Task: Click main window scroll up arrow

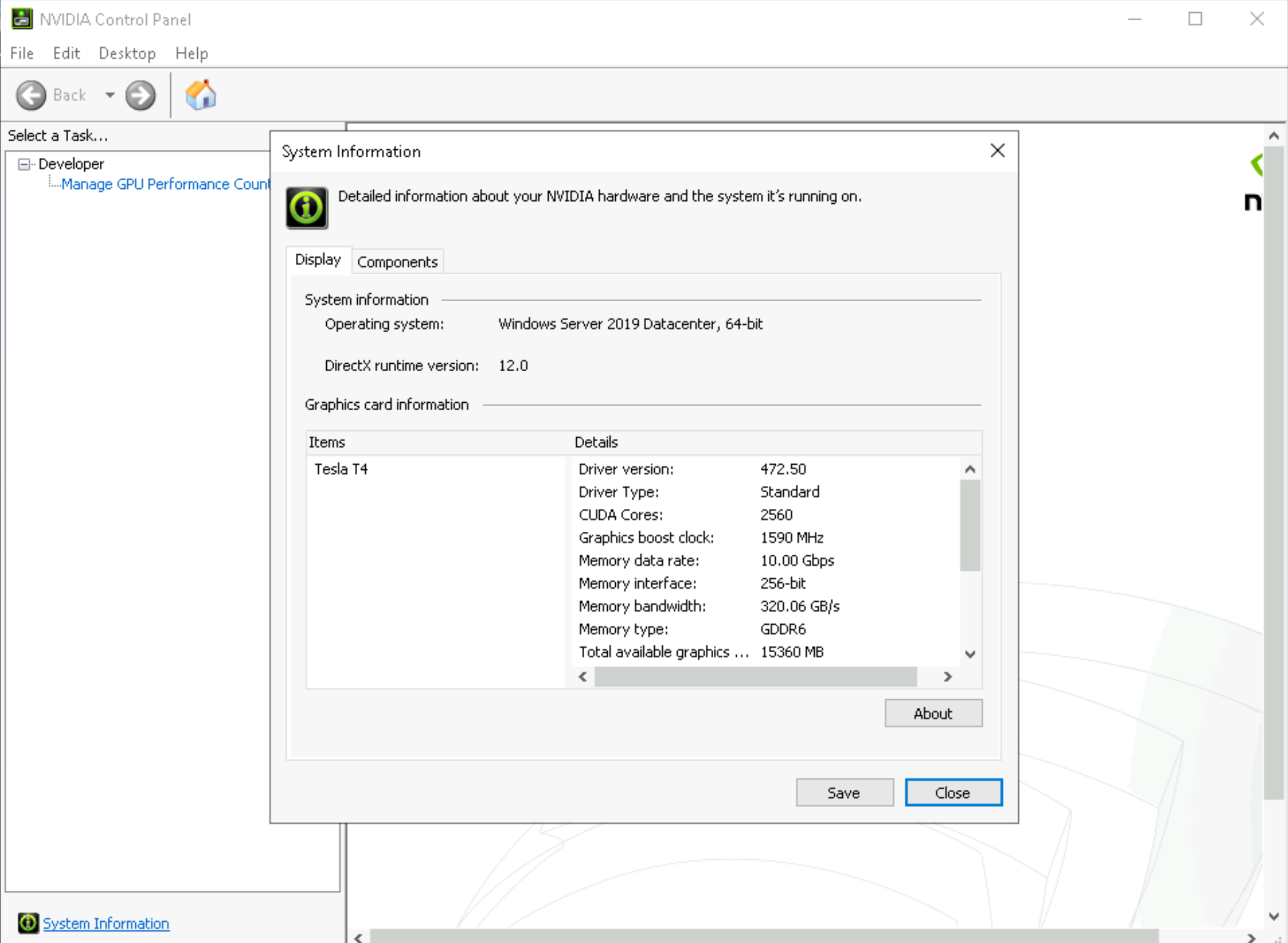Action: pyautogui.click(x=1273, y=135)
